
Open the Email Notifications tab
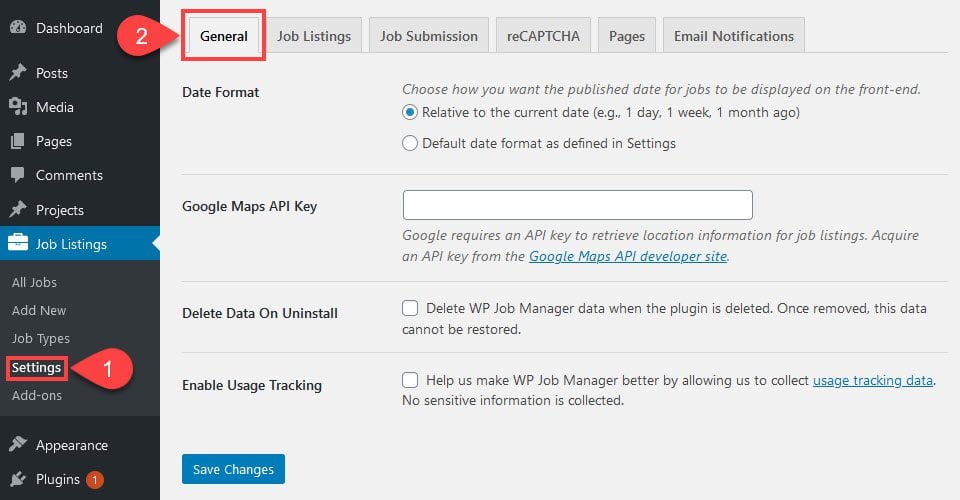(733, 36)
